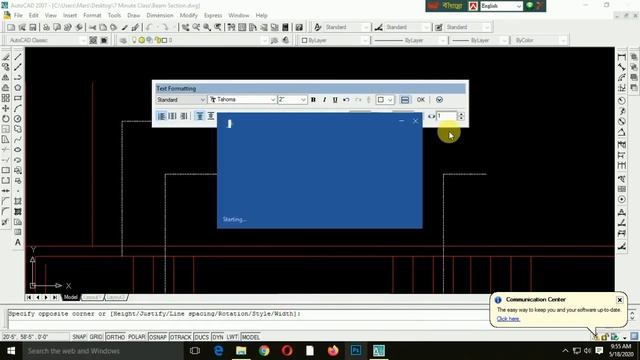The height and width of the screenshot is (360, 640).
Task: Select the Rectangle draw tool
Action: click(x=18, y=98)
